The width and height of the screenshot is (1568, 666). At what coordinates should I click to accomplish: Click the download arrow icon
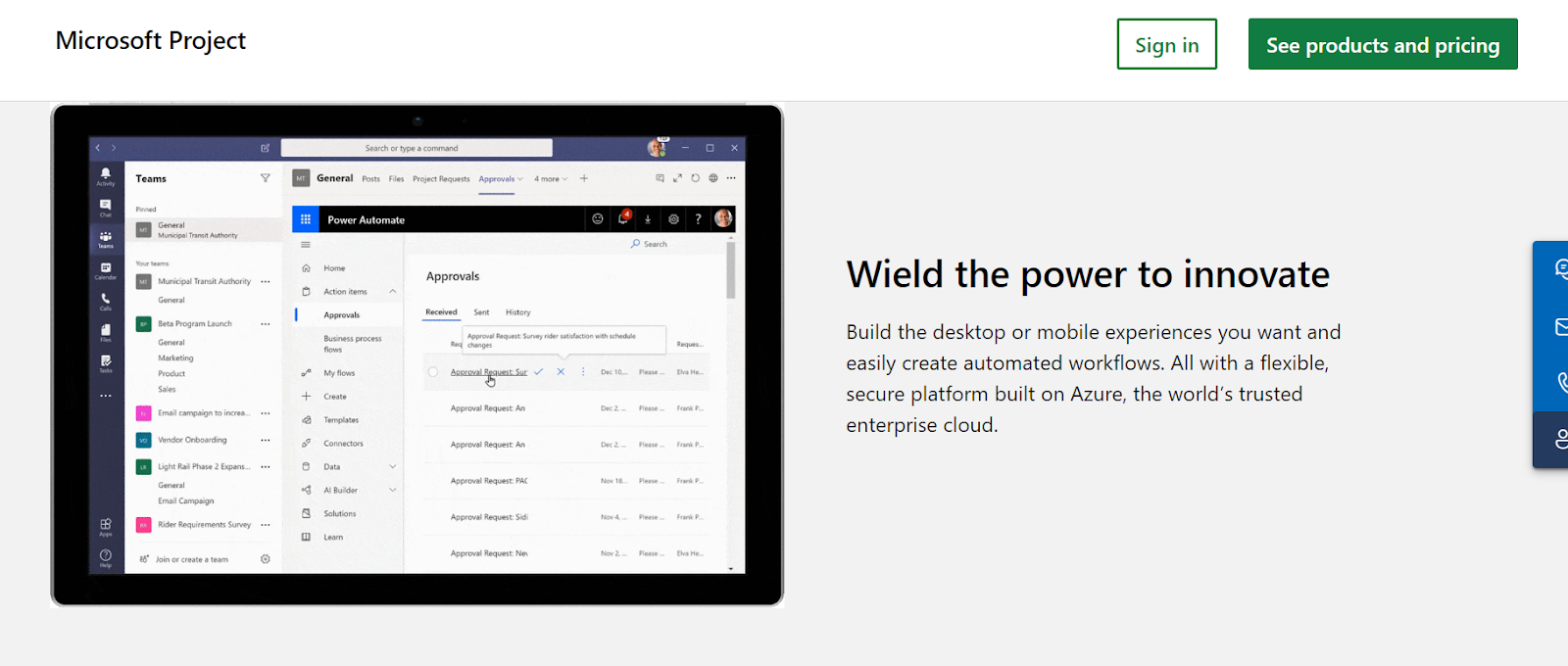[648, 219]
